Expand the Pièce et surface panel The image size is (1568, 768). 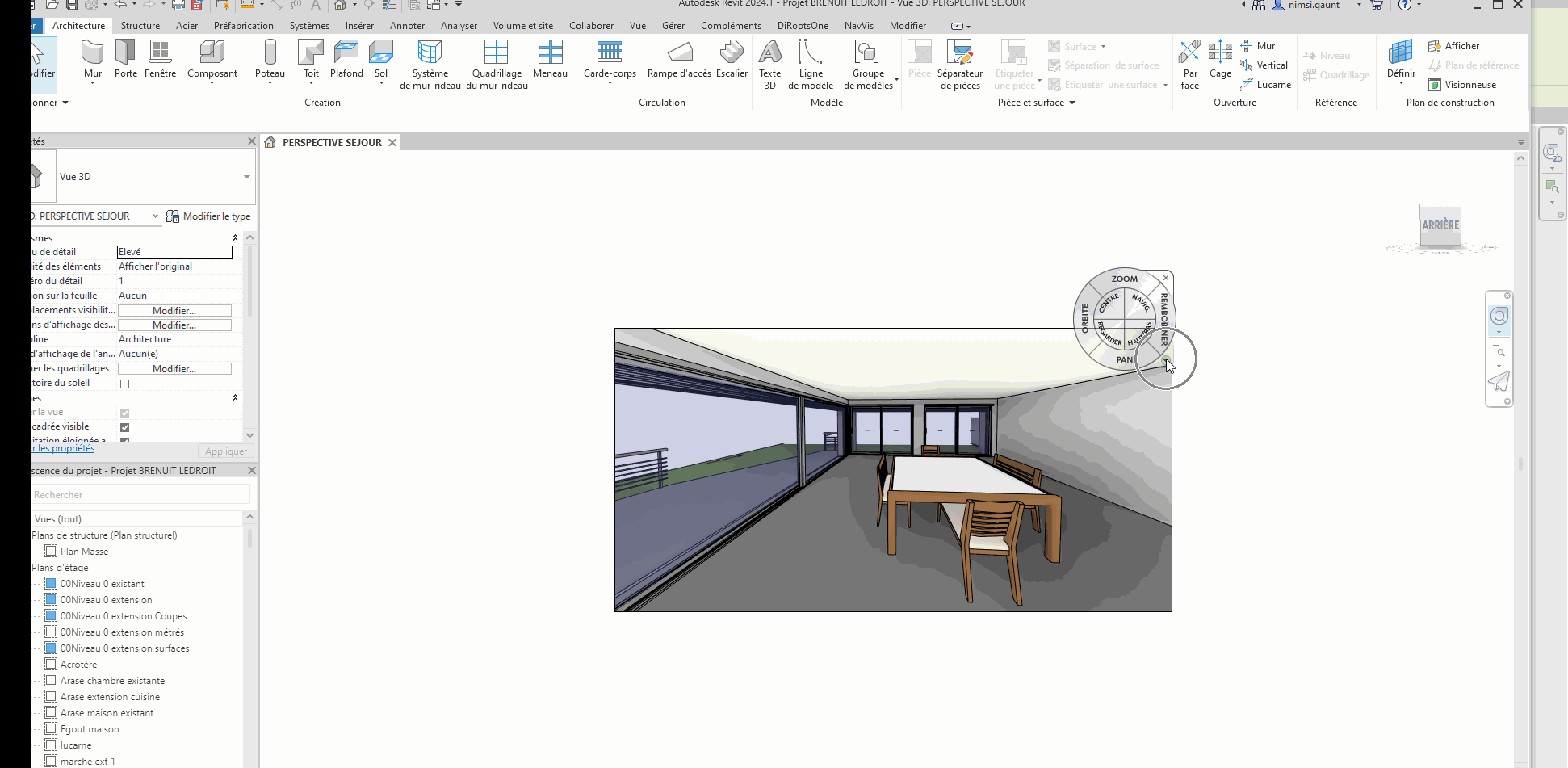pyautogui.click(x=1072, y=103)
